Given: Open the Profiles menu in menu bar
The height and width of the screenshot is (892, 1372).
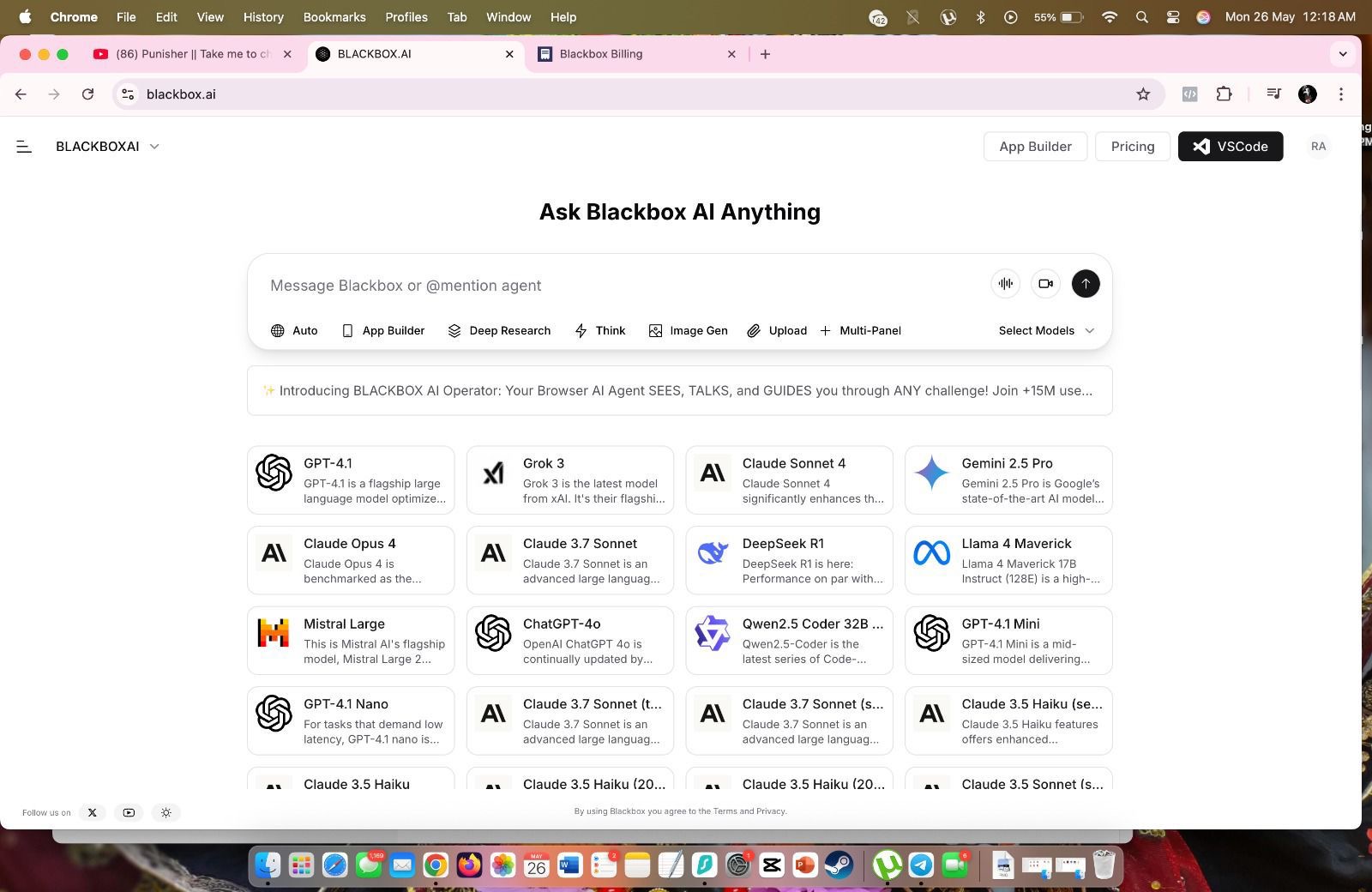Looking at the screenshot, I should click(406, 17).
